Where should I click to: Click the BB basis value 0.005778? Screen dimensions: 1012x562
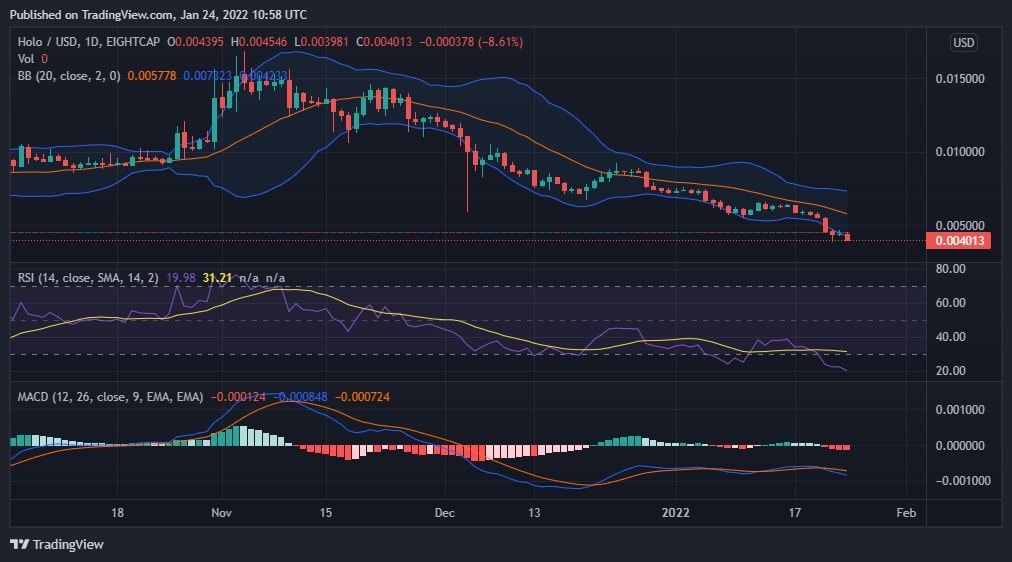152,75
